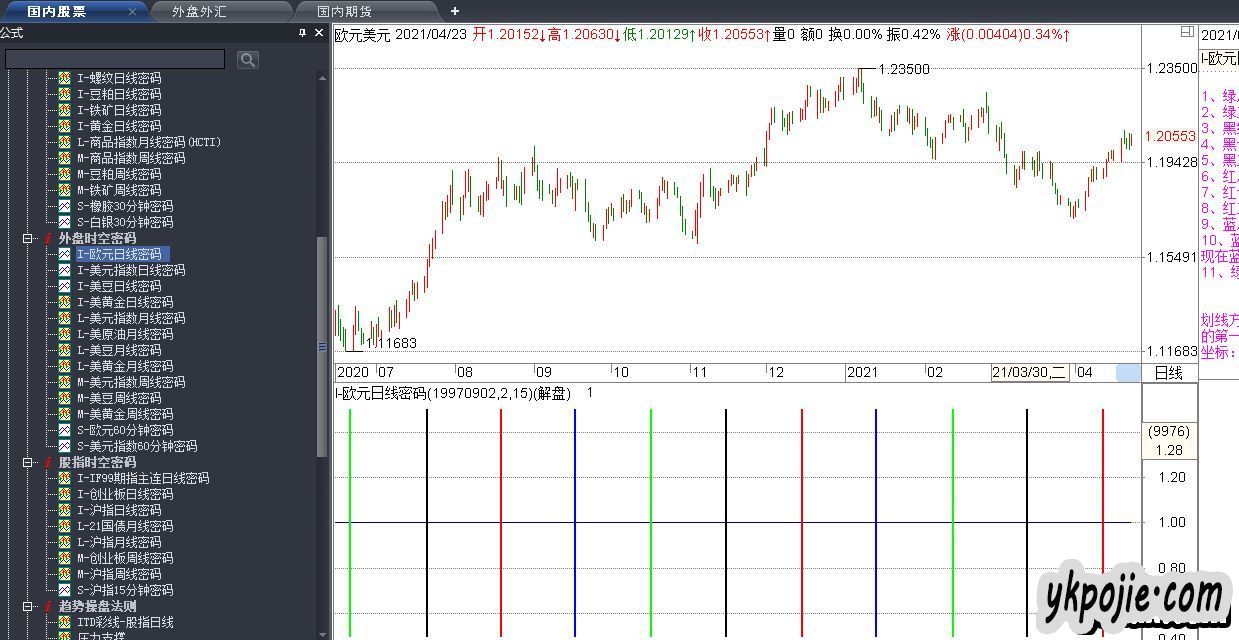Click icon beside I-黄金日线密码

coord(64,126)
